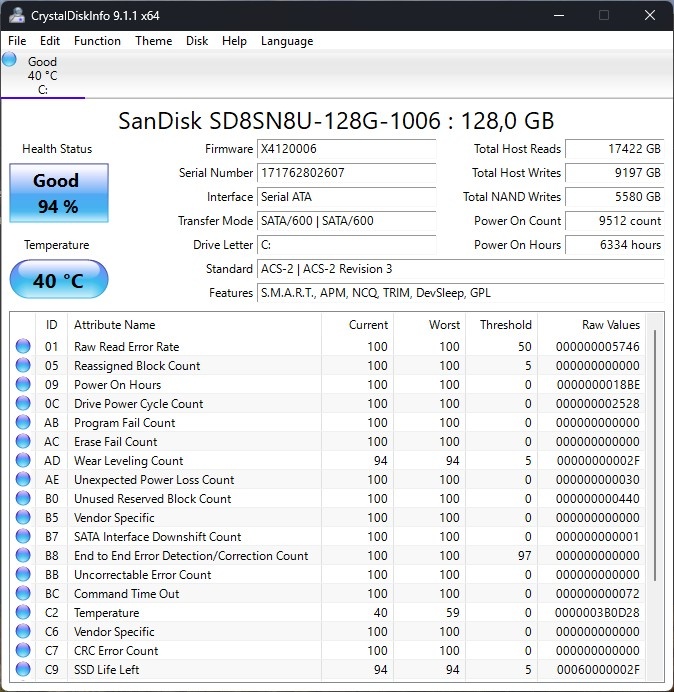Click the Transfer Mode field SATA/600
This screenshot has height=692, width=674.
(346, 221)
